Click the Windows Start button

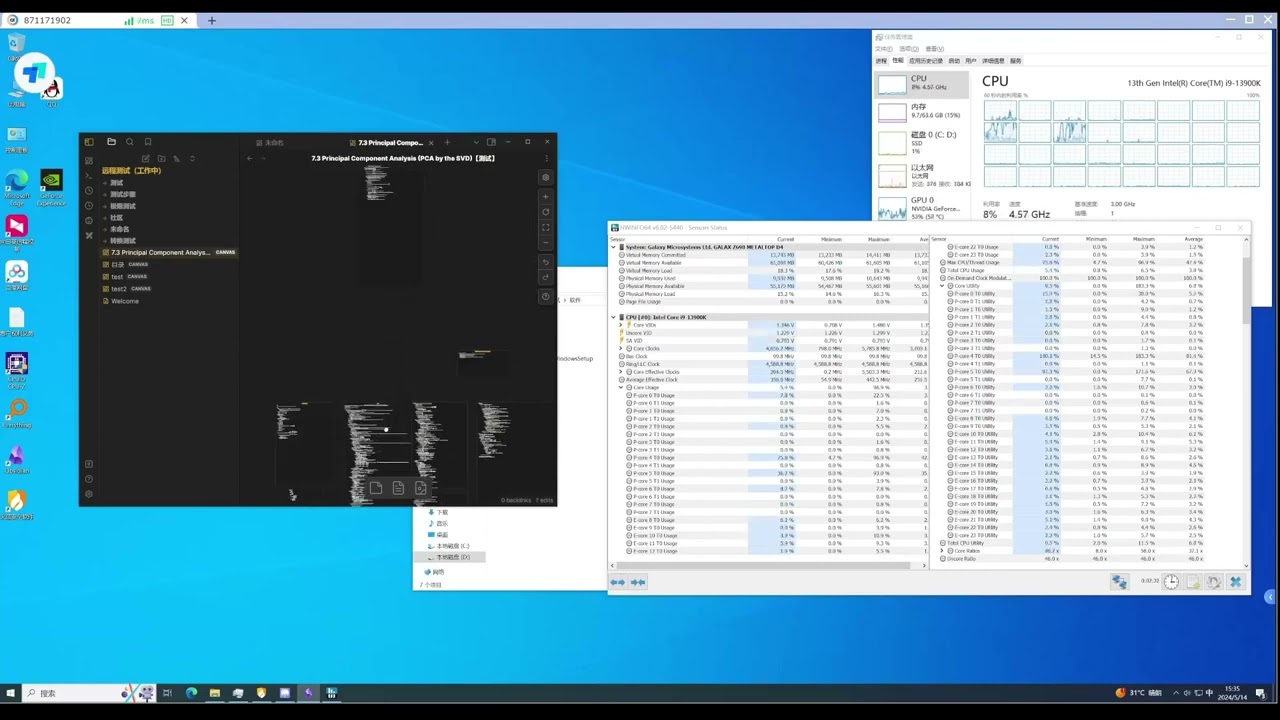11,693
